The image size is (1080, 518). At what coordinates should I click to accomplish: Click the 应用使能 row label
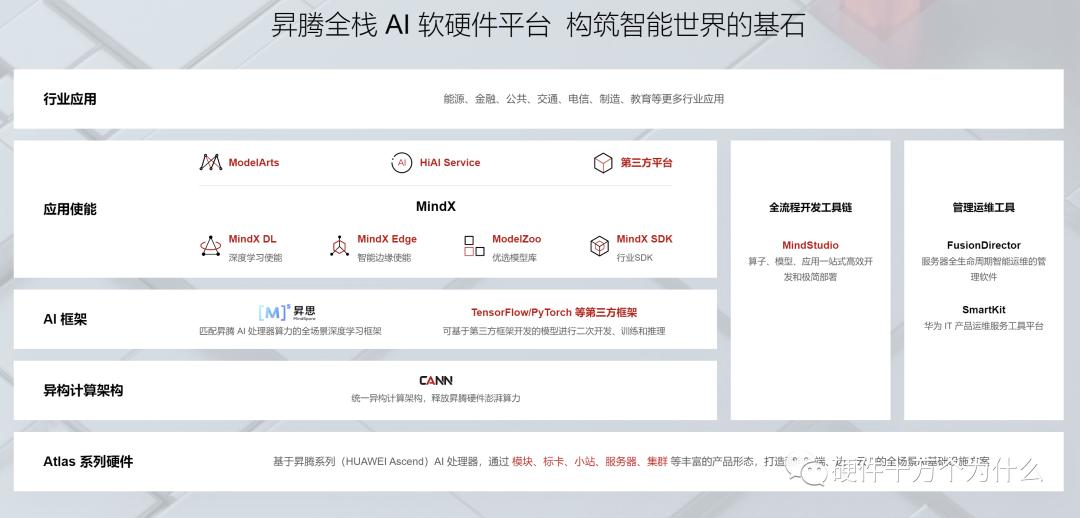(70, 209)
